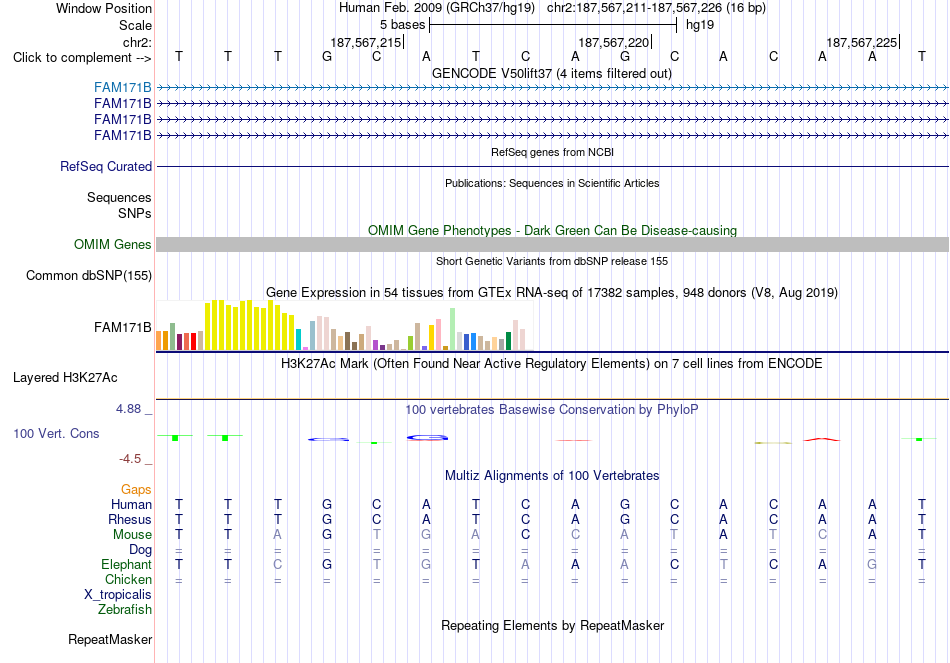Open the H3K27Ac Mark track title
Image resolution: width=950 pixels, height=663 pixels.
[x=552, y=364]
